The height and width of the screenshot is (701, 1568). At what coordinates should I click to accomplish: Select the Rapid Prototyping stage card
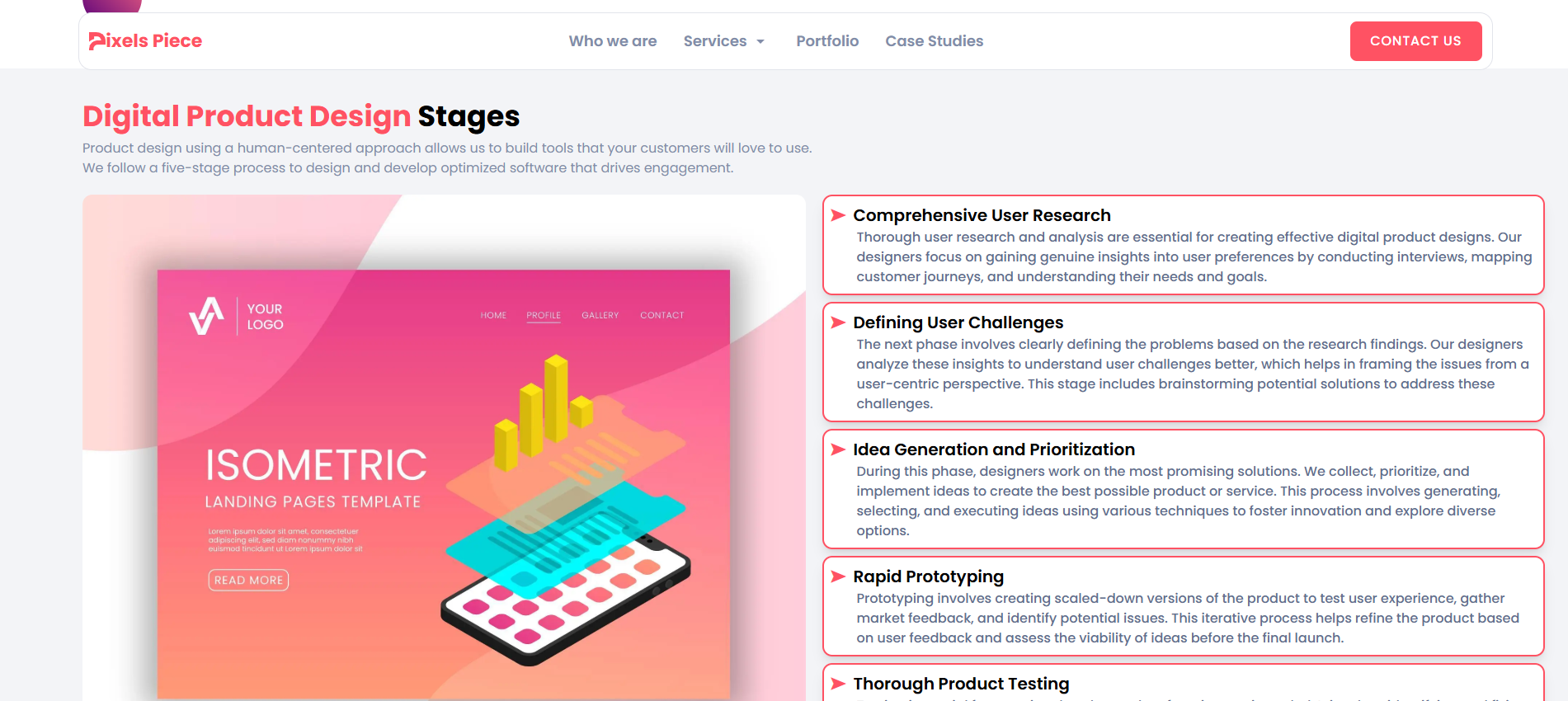pos(1183,606)
